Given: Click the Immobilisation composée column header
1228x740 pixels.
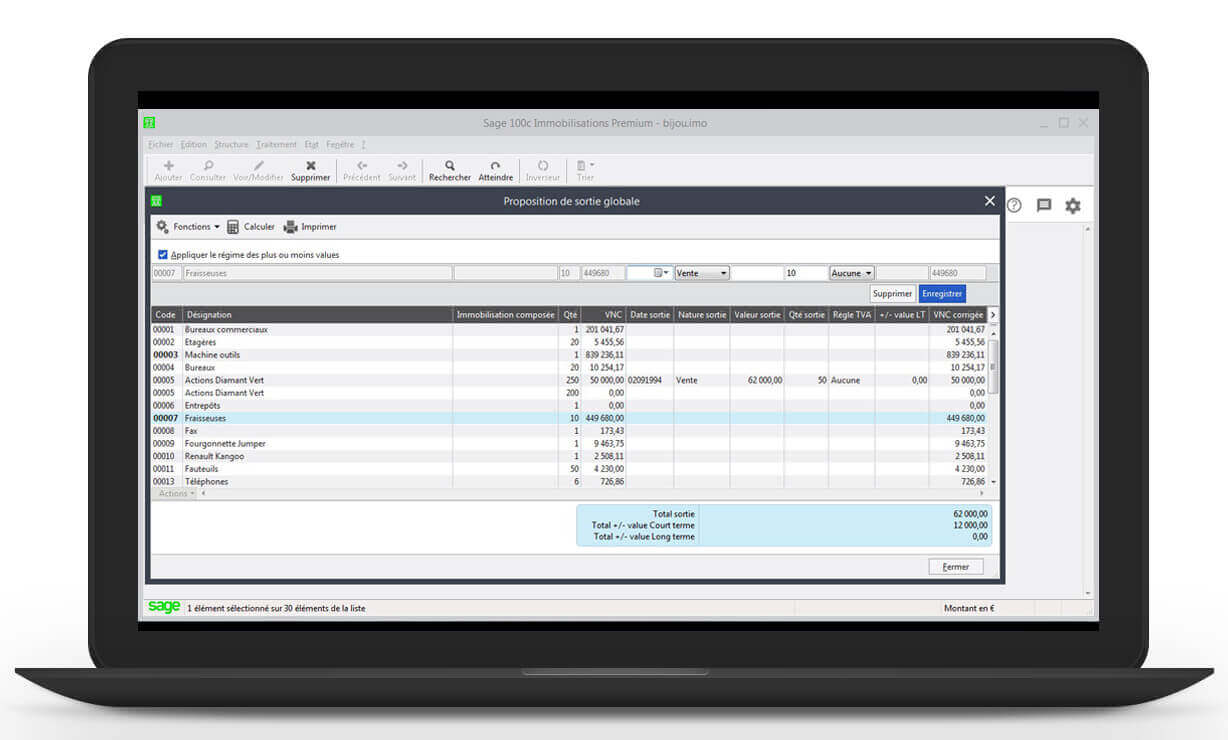Looking at the screenshot, I should 505,315.
